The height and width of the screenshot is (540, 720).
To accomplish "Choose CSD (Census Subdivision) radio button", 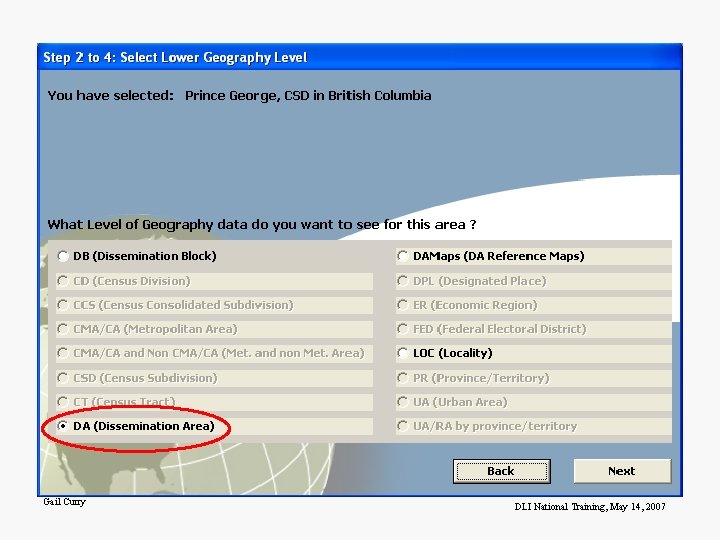I will [63, 378].
